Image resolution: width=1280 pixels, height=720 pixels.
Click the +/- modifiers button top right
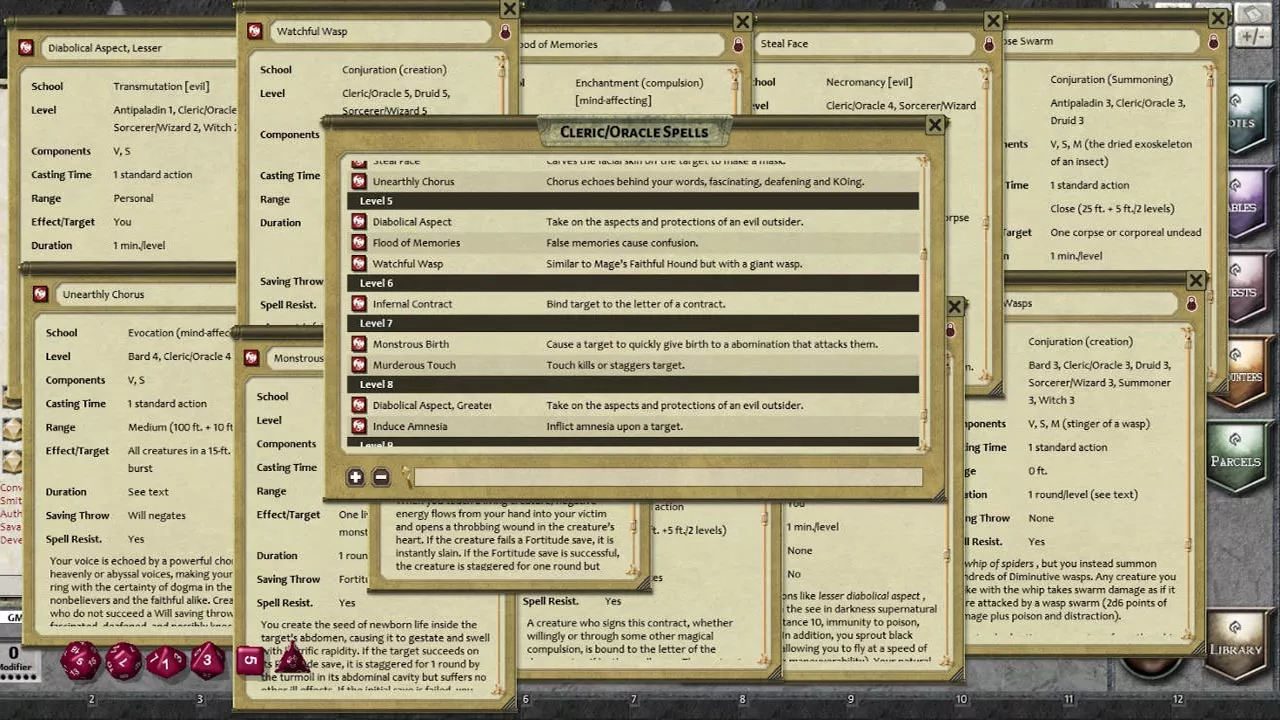point(1253,37)
